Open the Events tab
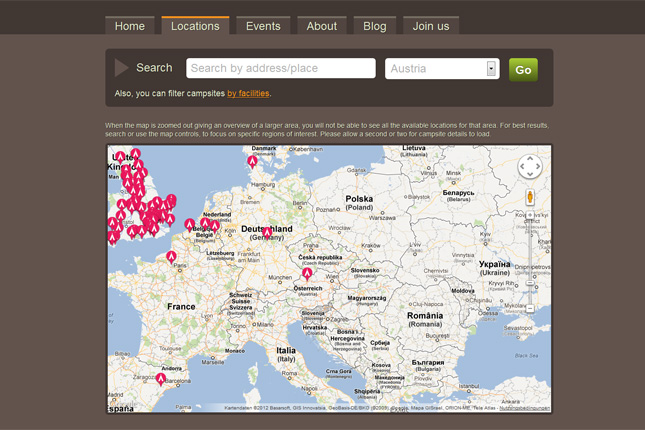The height and width of the screenshot is (430, 645). click(263, 26)
